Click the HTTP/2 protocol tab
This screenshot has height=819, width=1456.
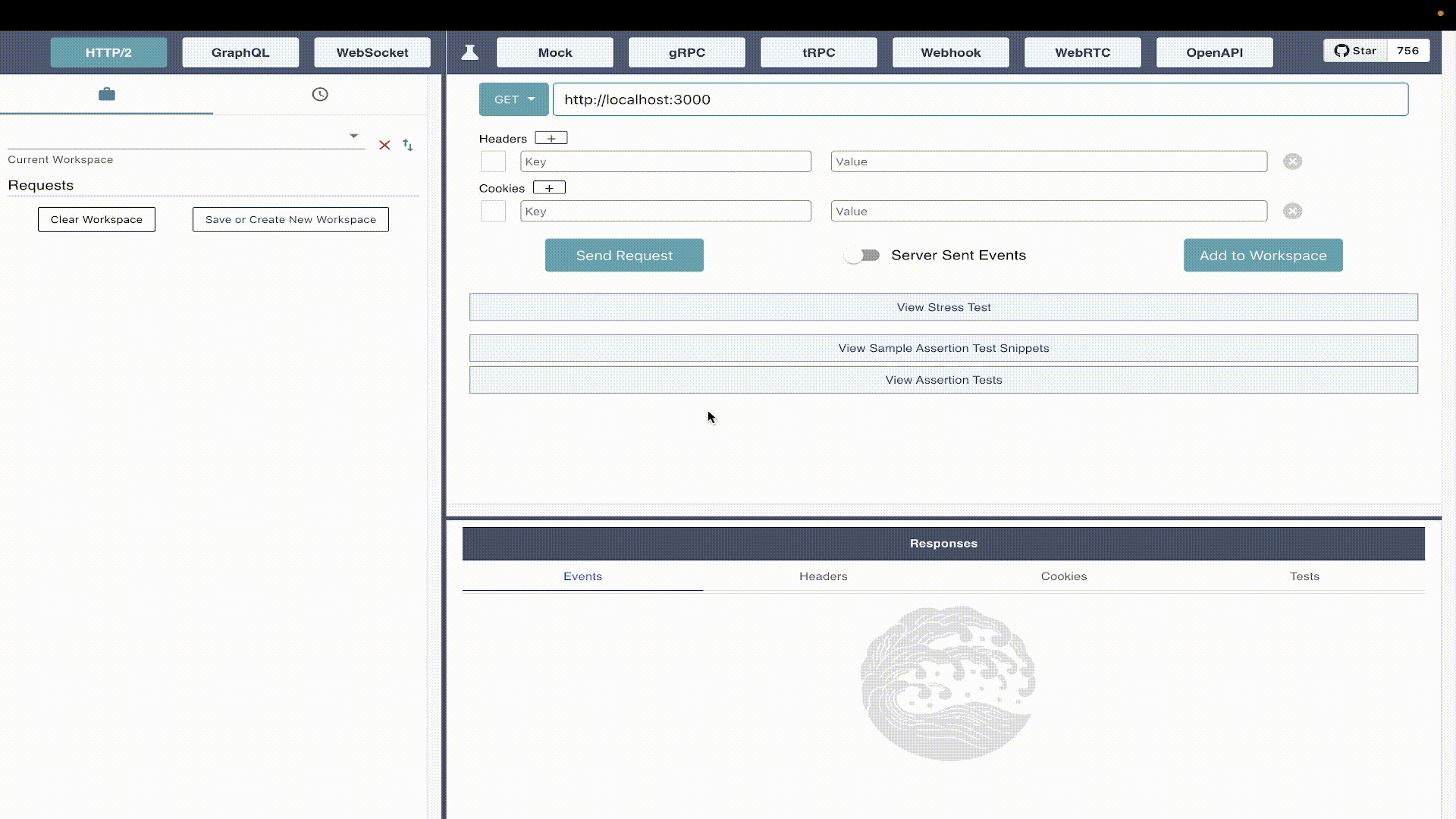tap(108, 52)
